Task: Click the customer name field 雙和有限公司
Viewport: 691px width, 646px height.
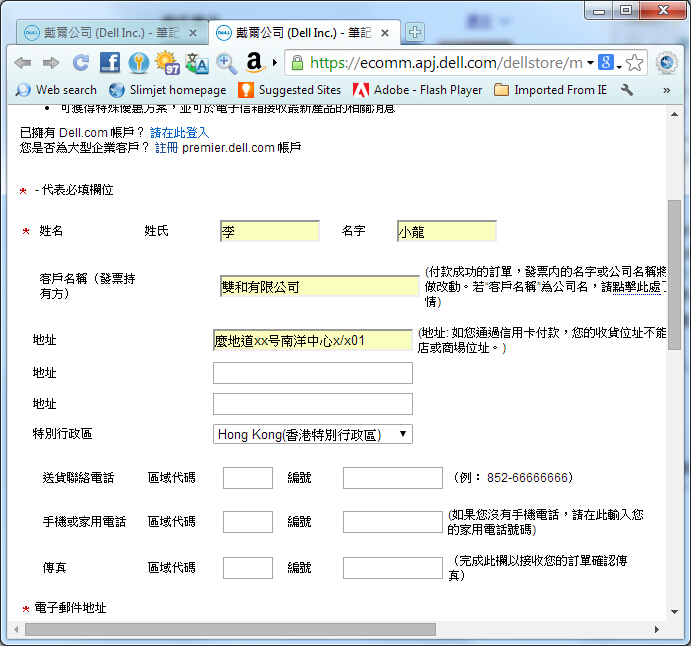Action: (319, 286)
